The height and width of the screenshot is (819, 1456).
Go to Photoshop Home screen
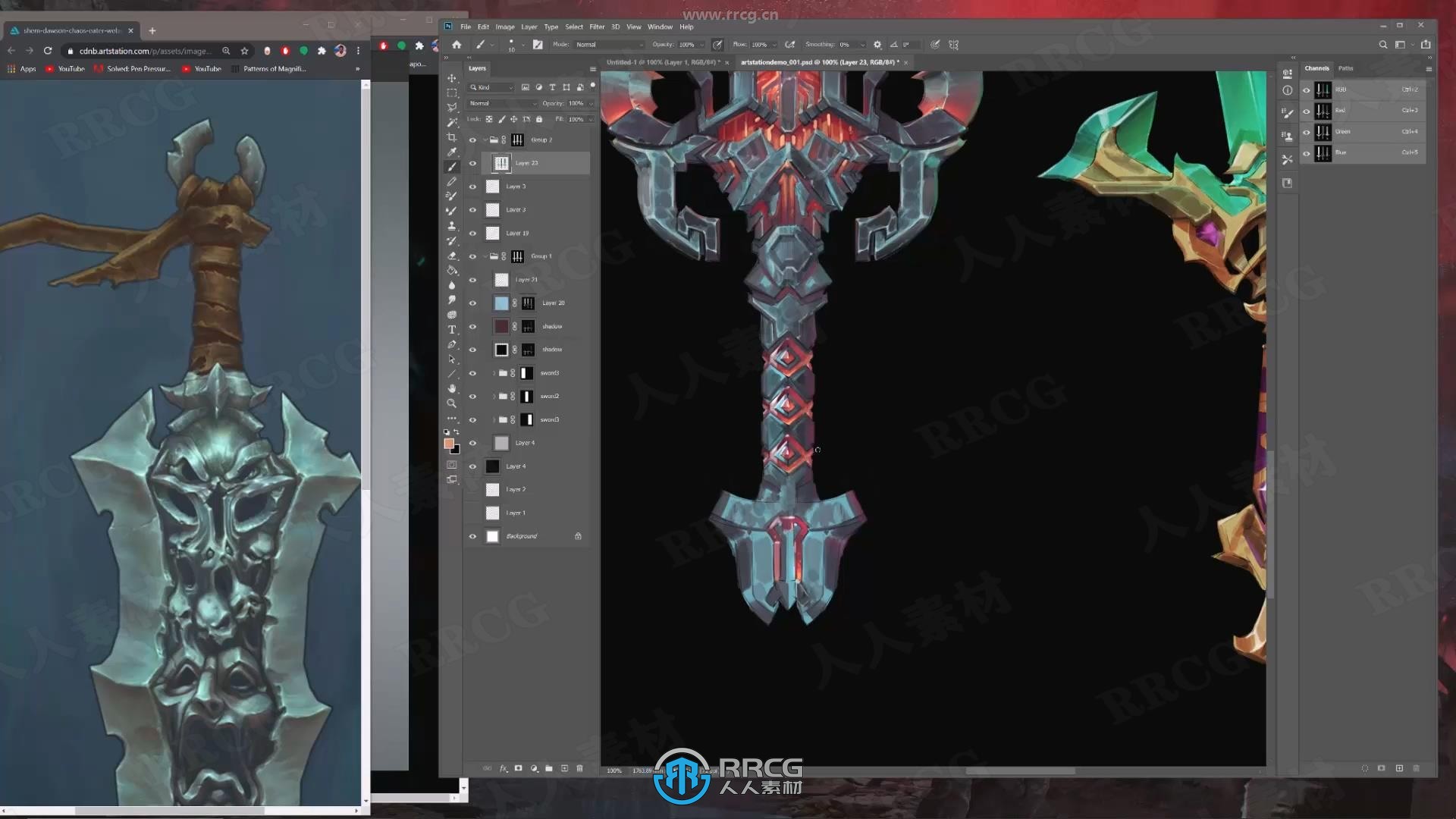coord(457,45)
